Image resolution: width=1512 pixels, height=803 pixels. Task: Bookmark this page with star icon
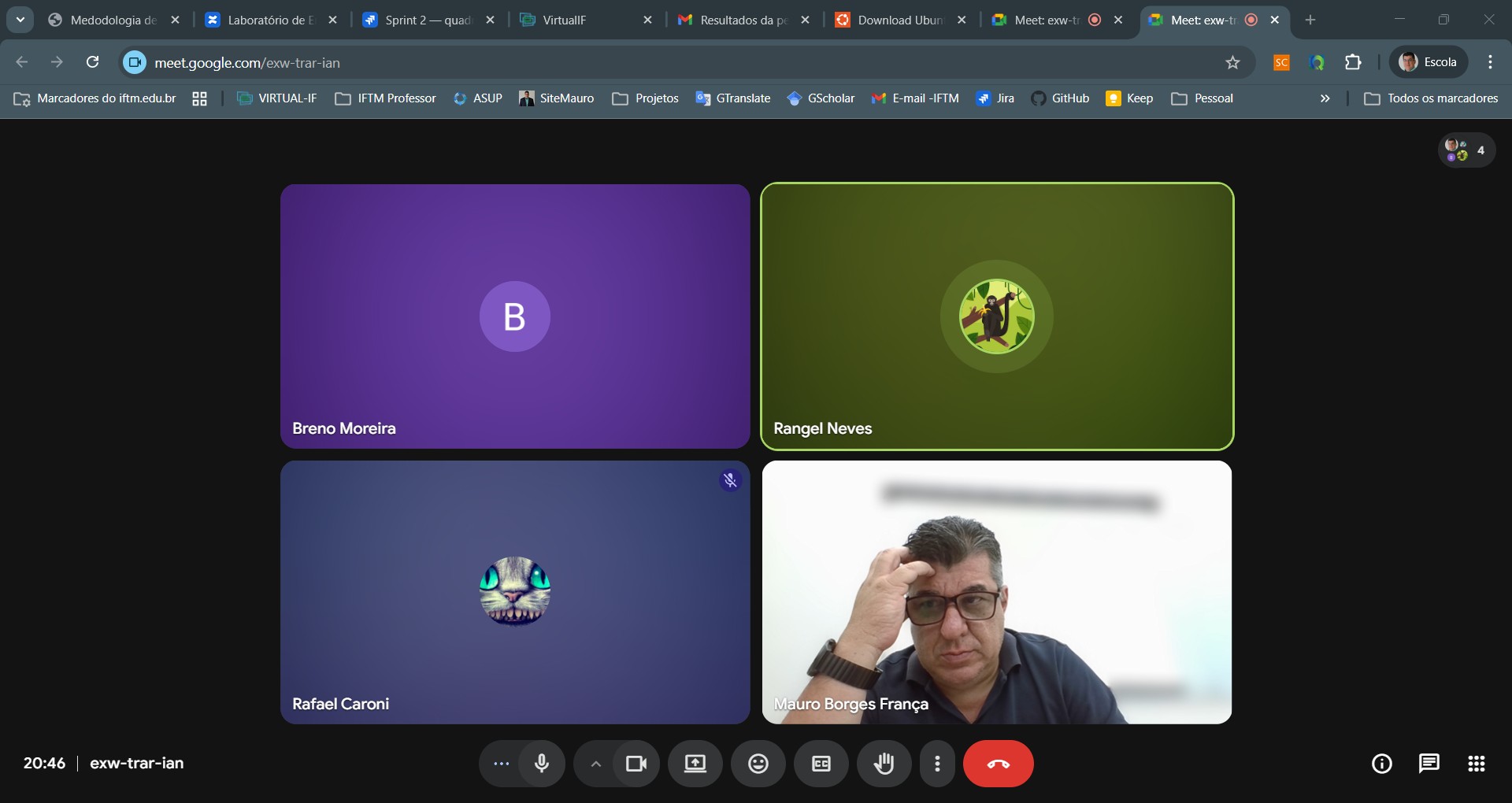coord(1232,62)
